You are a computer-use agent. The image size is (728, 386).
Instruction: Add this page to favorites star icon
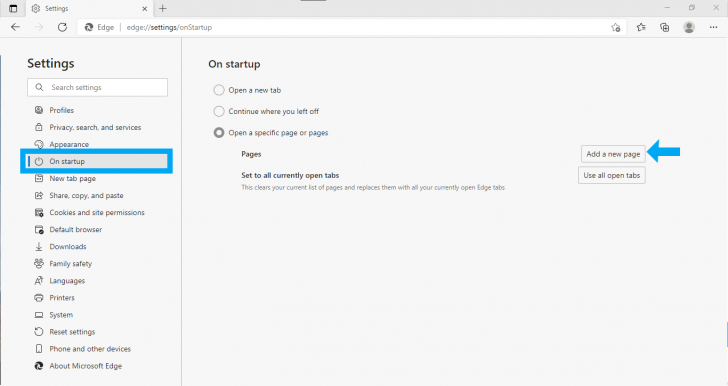point(616,27)
